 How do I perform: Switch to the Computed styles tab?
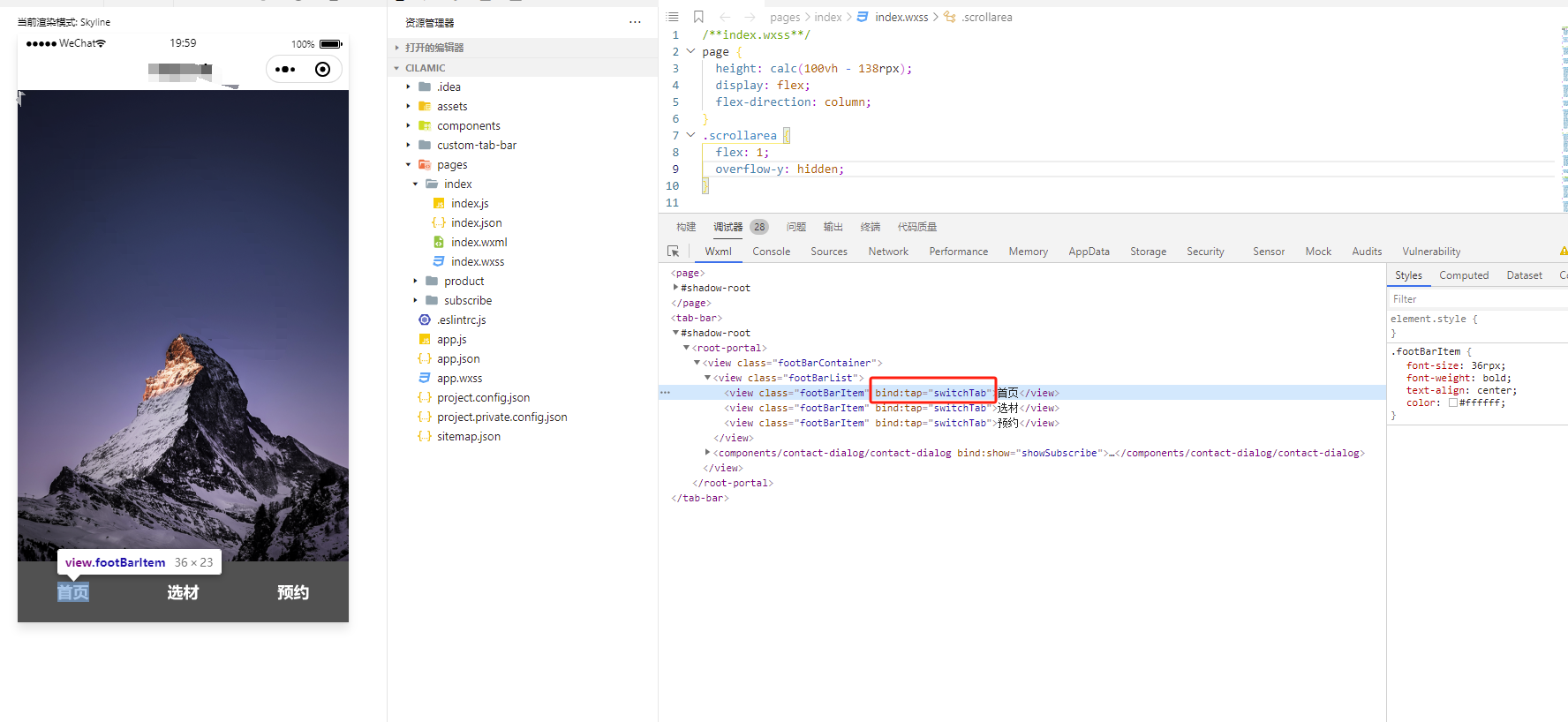1464,275
